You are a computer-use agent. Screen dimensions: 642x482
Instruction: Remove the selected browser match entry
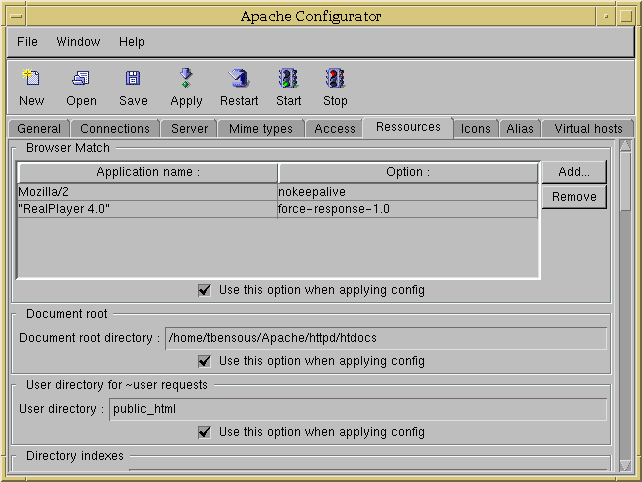click(574, 197)
